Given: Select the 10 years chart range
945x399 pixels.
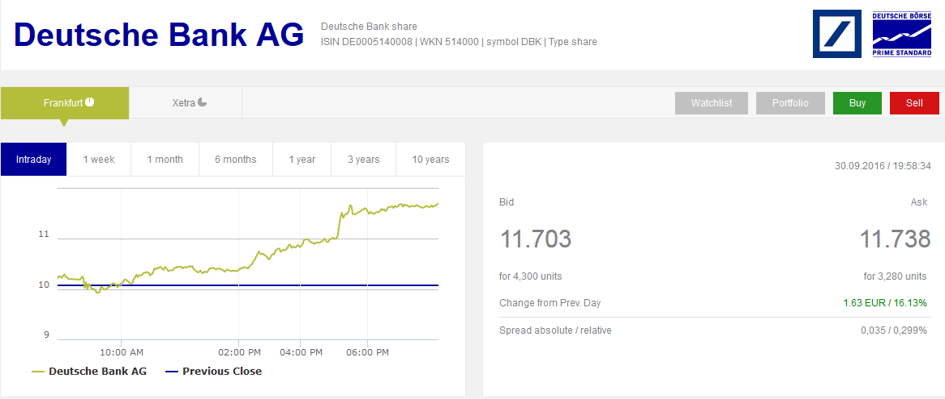Looking at the screenshot, I should [x=430, y=160].
